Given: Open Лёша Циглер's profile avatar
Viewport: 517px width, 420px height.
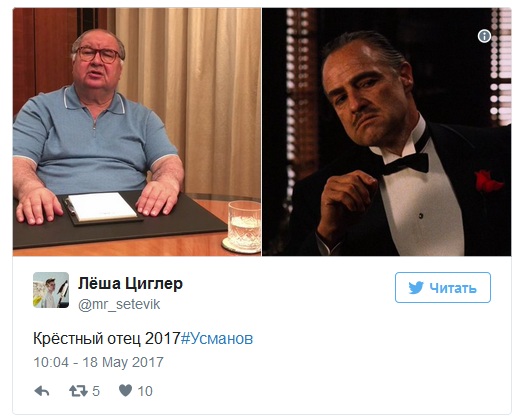Looking at the screenshot, I should click(x=51, y=290).
